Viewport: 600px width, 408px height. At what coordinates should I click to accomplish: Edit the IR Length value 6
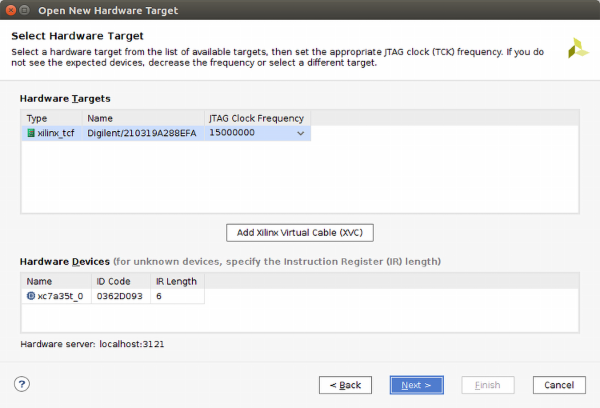point(177,297)
